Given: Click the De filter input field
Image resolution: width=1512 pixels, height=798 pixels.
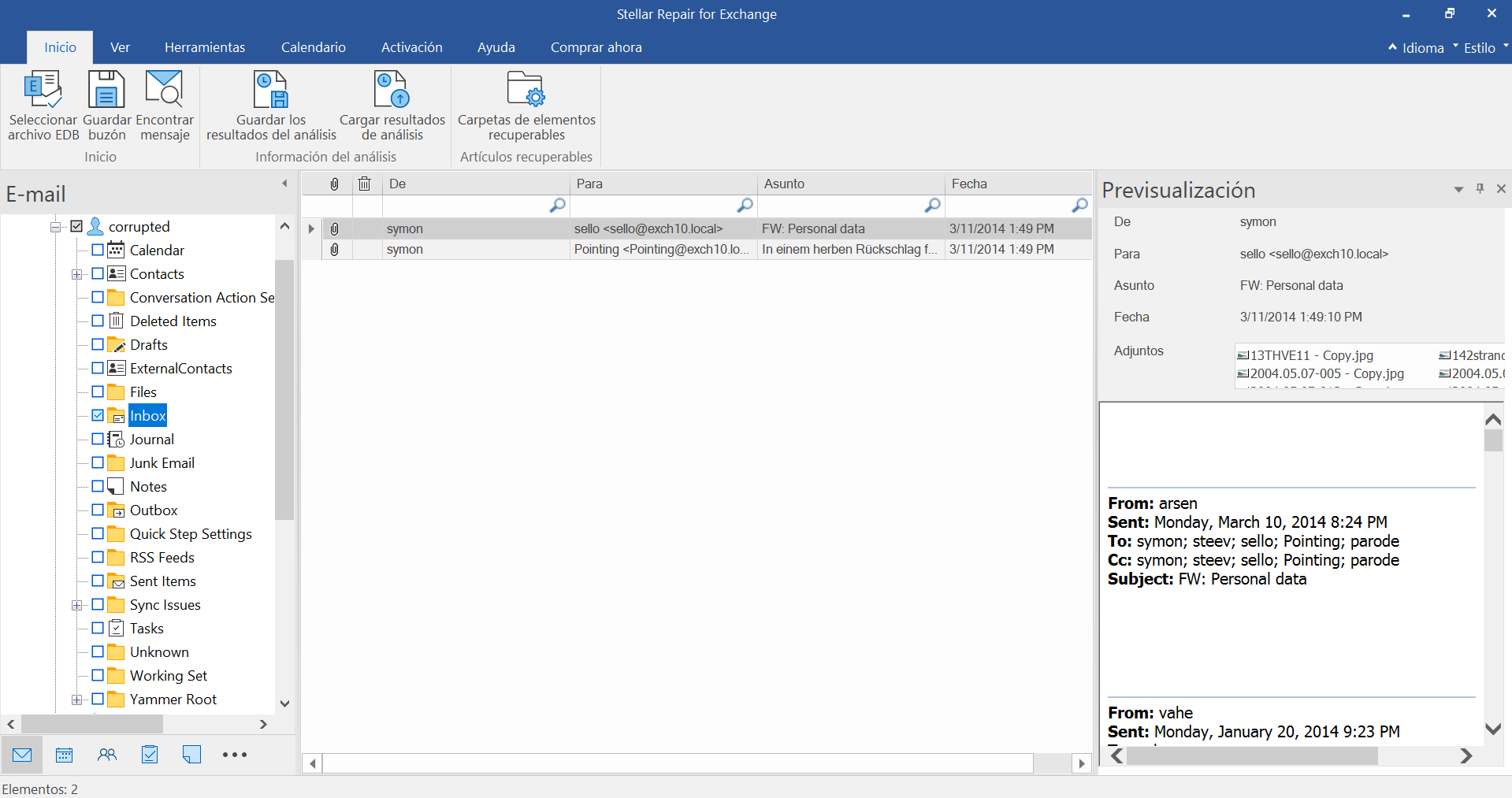Looking at the screenshot, I should click(476, 206).
